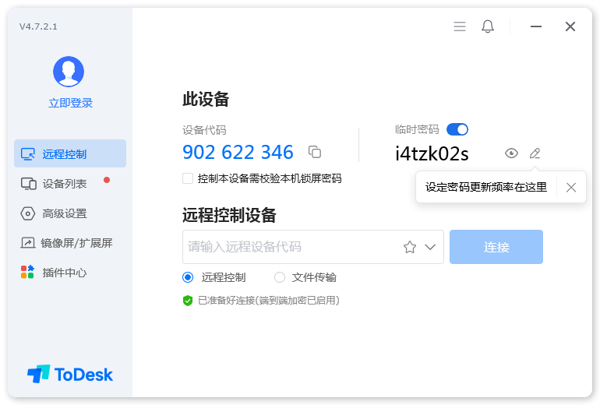
Task: Click the user avatar icon
Action: point(69,71)
